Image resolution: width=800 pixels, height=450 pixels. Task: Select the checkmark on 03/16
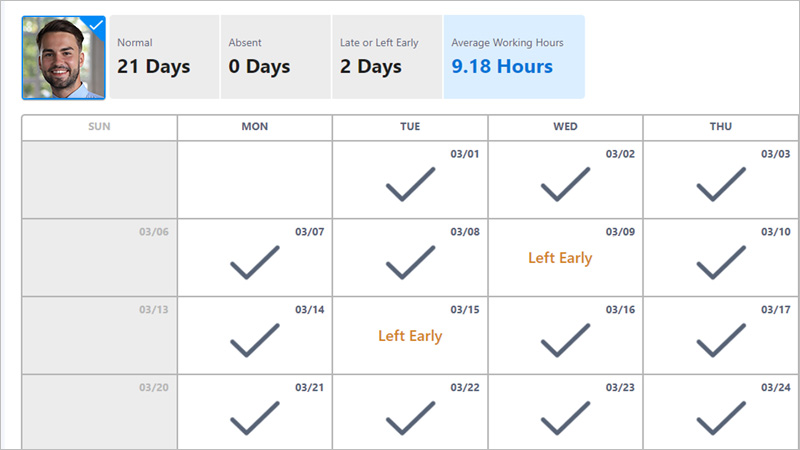tap(565, 340)
